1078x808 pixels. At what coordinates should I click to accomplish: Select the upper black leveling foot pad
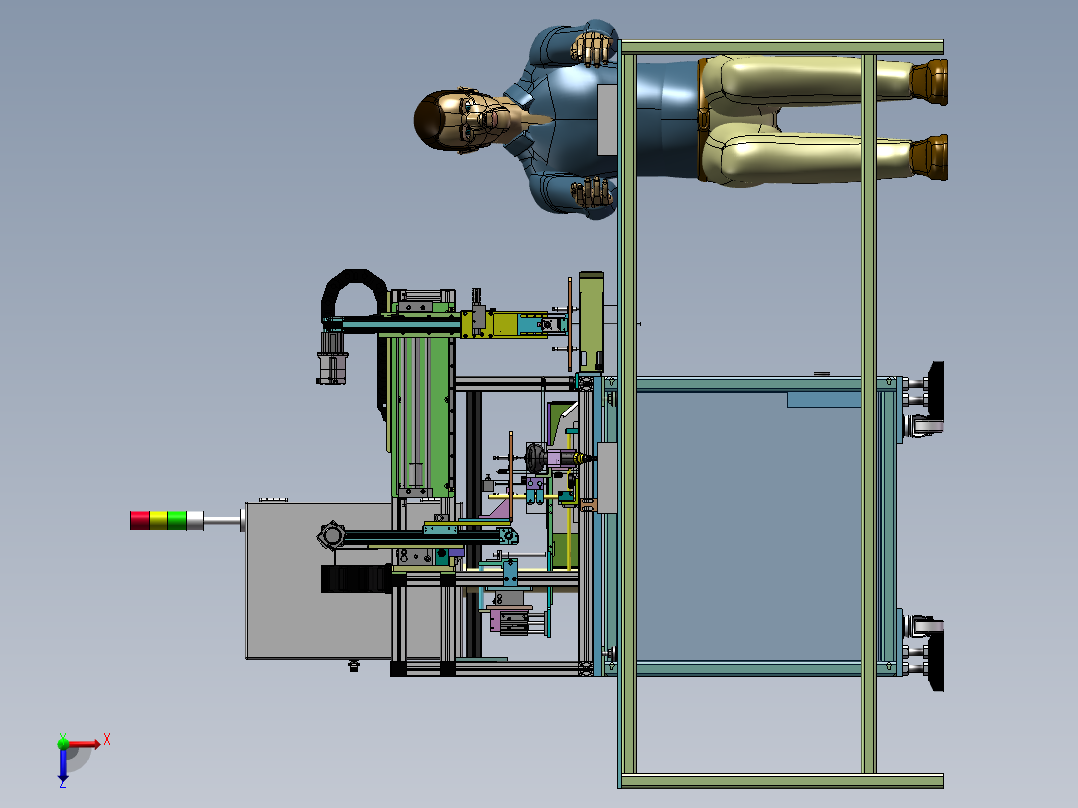tap(936, 389)
